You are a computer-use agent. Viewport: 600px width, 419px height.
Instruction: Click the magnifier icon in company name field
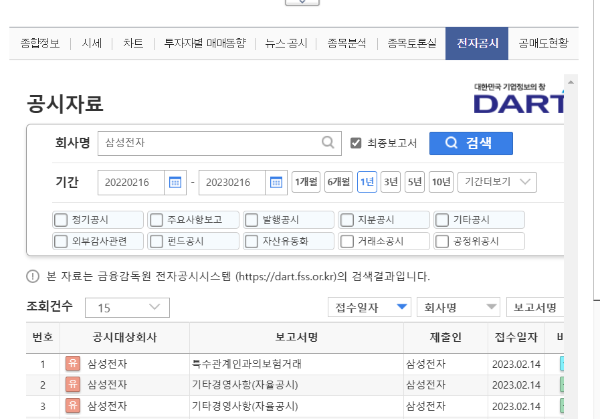(328, 143)
